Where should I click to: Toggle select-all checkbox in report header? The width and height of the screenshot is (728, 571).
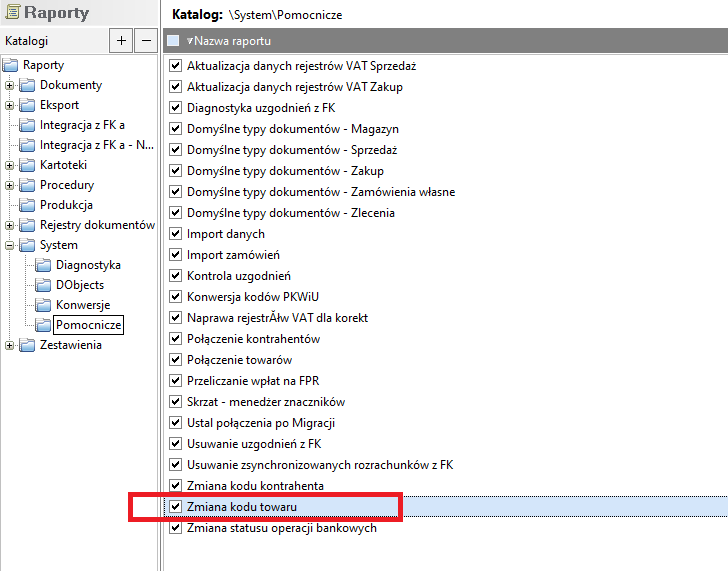(x=174, y=41)
